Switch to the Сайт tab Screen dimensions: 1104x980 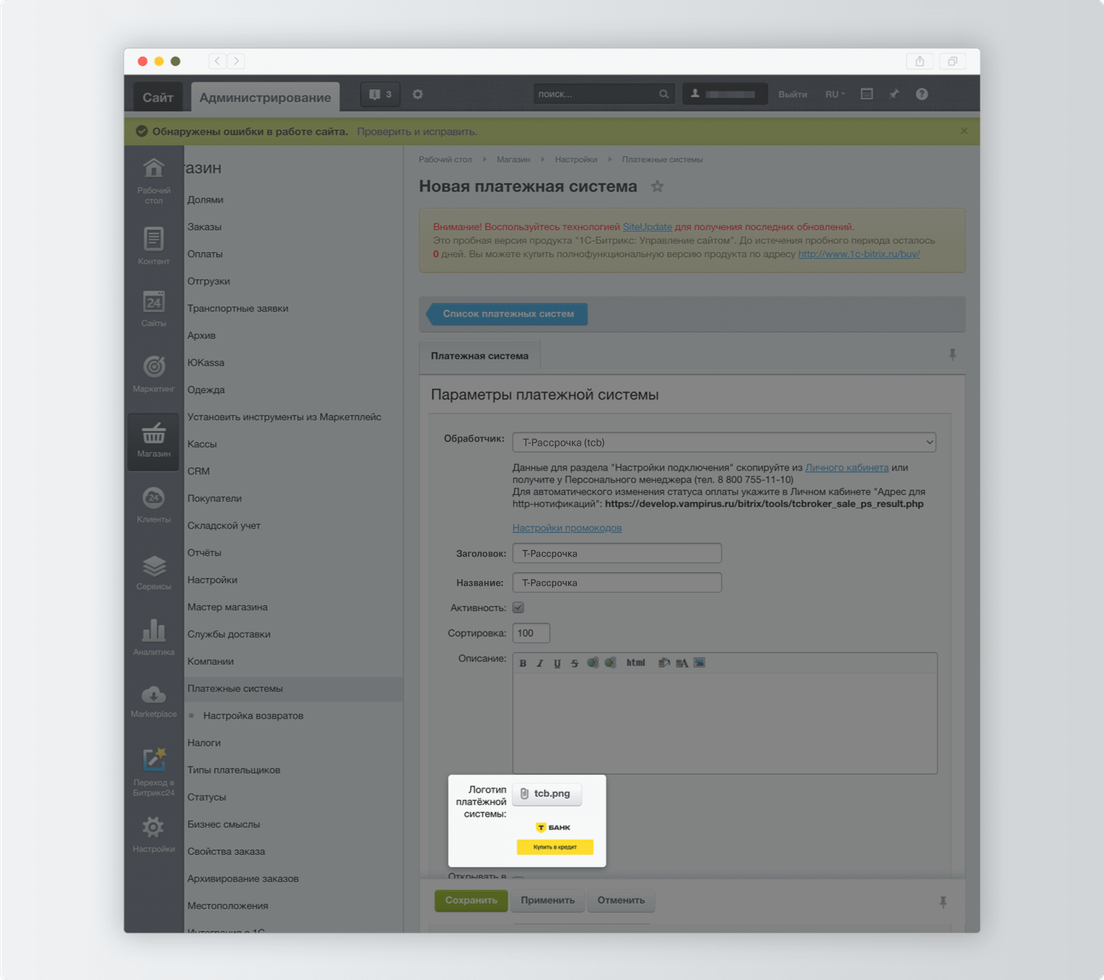click(158, 97)
